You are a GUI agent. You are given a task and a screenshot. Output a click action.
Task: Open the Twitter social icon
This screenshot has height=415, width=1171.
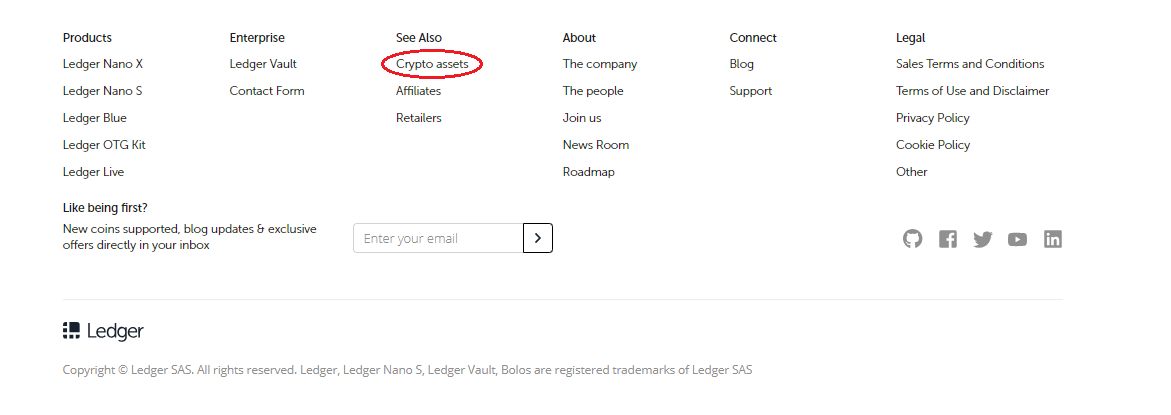pyautogui.click(x=983, y=239)
